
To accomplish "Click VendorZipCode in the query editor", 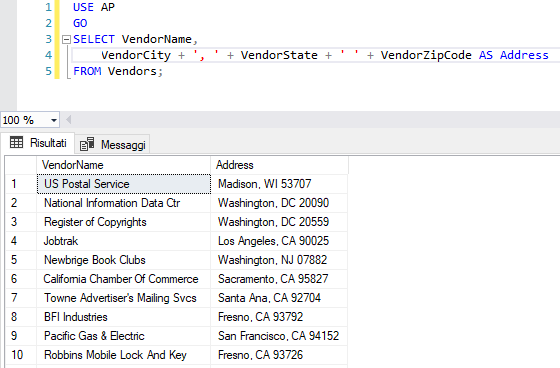I will (426, 55).
